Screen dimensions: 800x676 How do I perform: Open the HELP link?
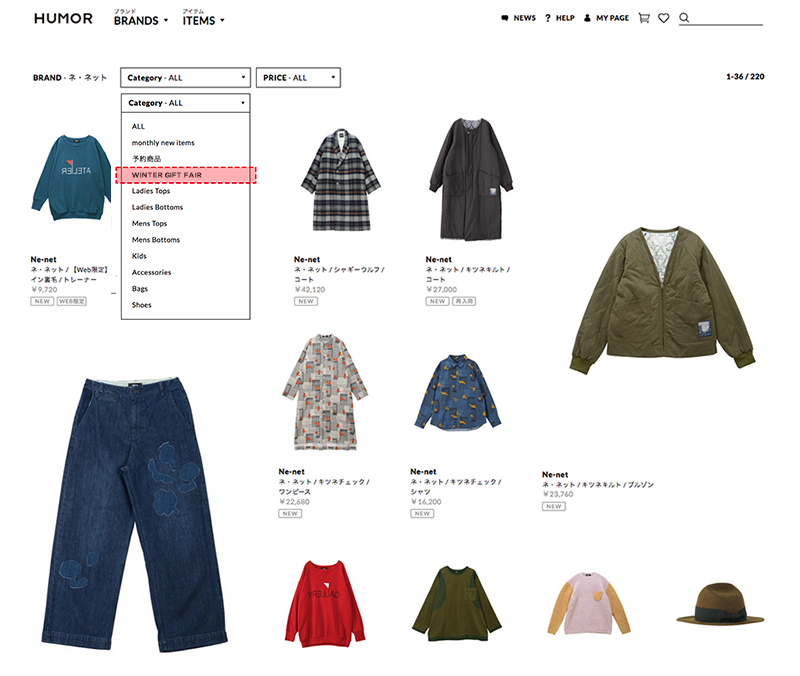[565, 18]
